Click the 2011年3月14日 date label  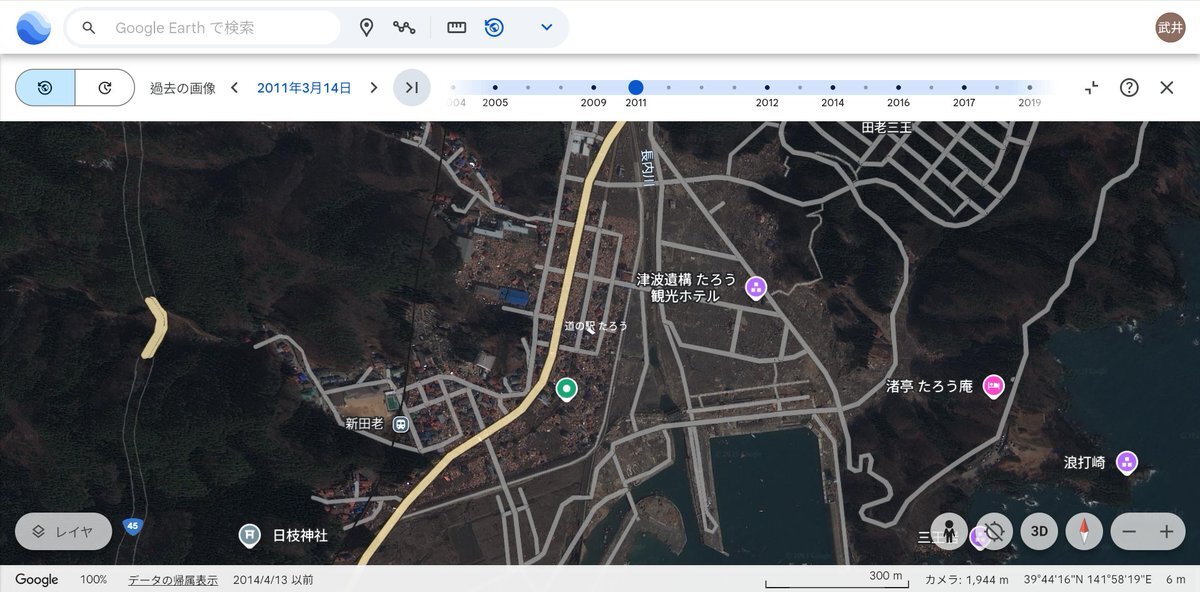click(304, 88)
